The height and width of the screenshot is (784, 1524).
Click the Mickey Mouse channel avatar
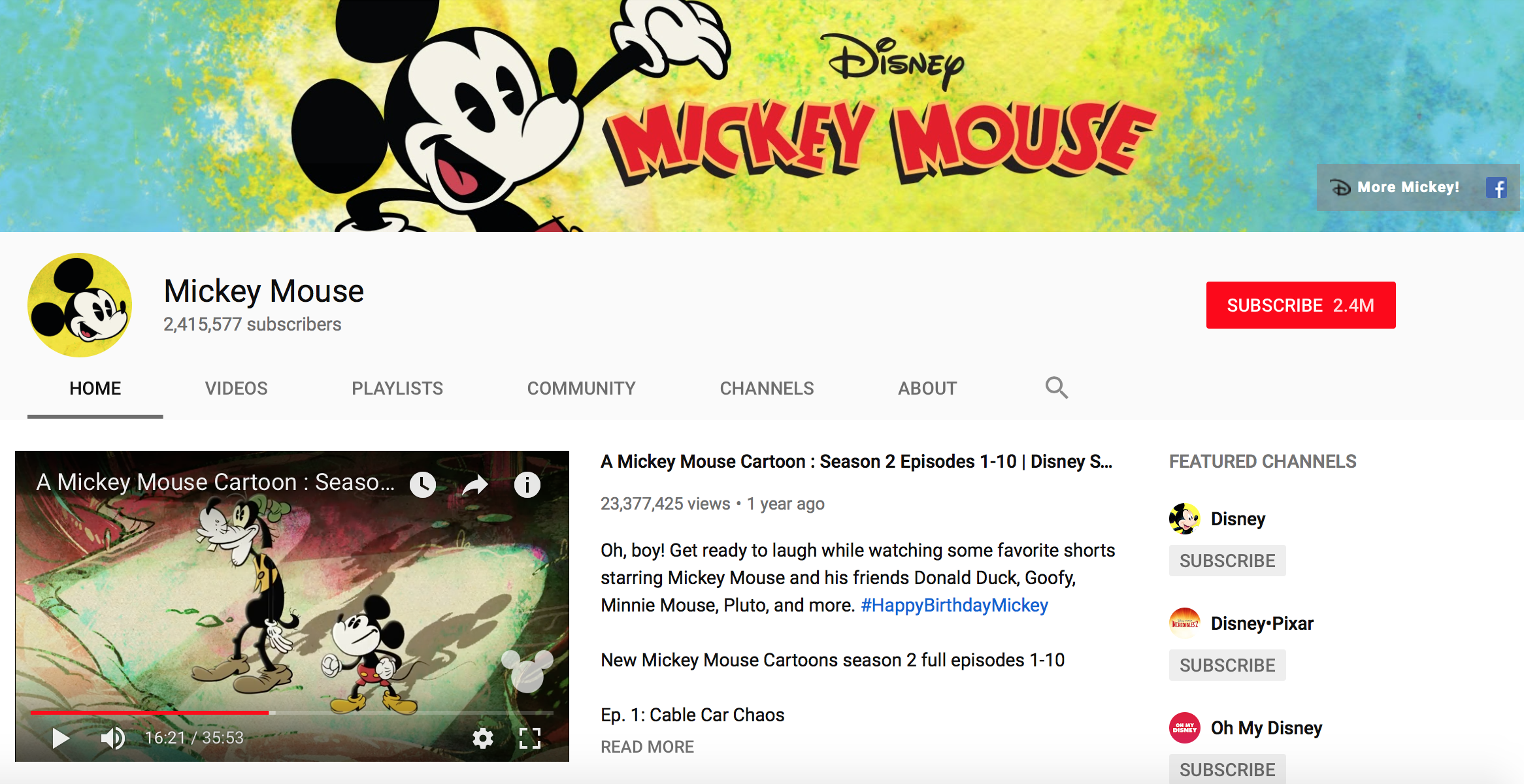80,305
